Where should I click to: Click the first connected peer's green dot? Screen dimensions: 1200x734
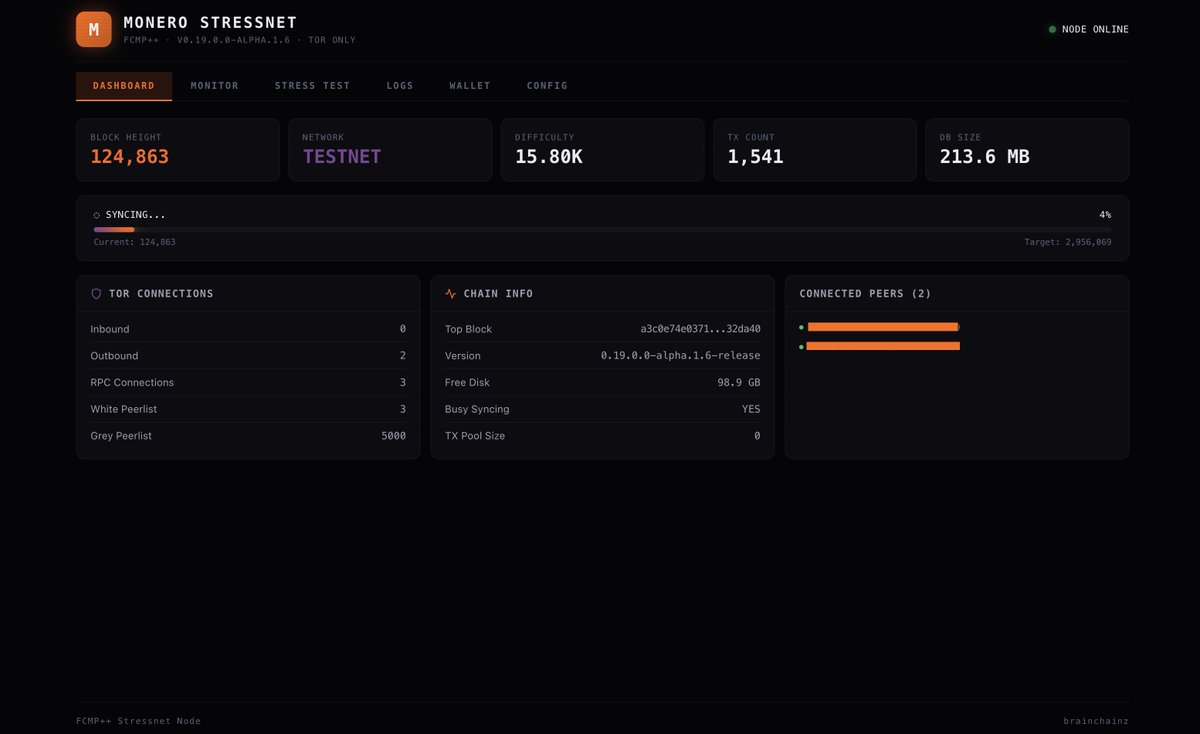tap(801, 327)
